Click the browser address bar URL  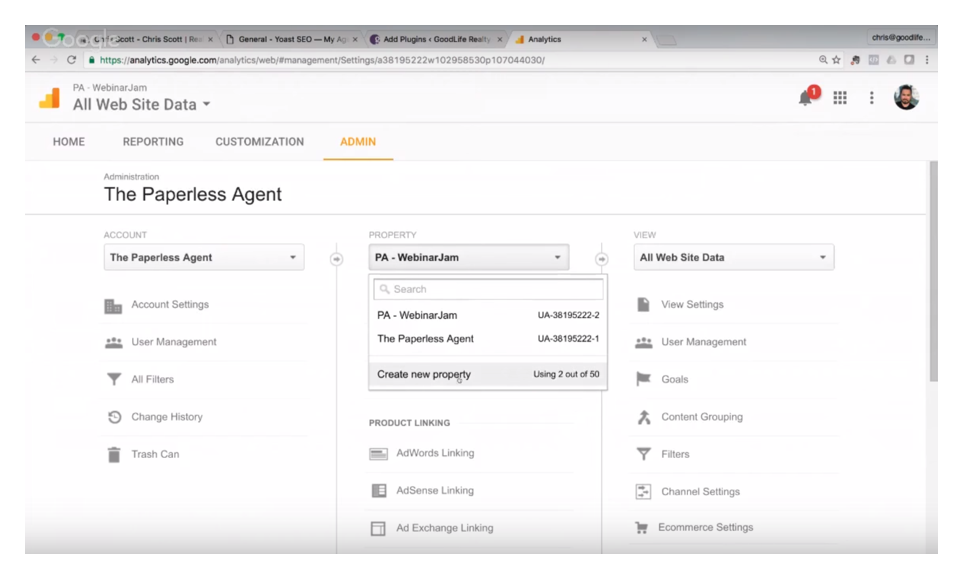tap(322, 60)
